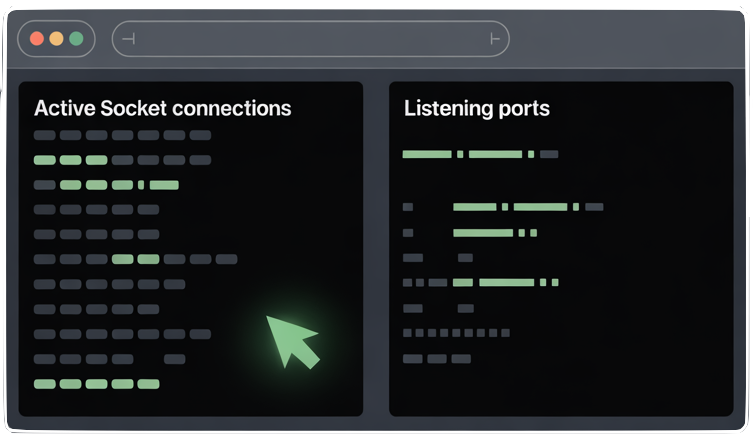The image size is (753, 439).
Task: Click the red close window dot
Action: point(37,39)
